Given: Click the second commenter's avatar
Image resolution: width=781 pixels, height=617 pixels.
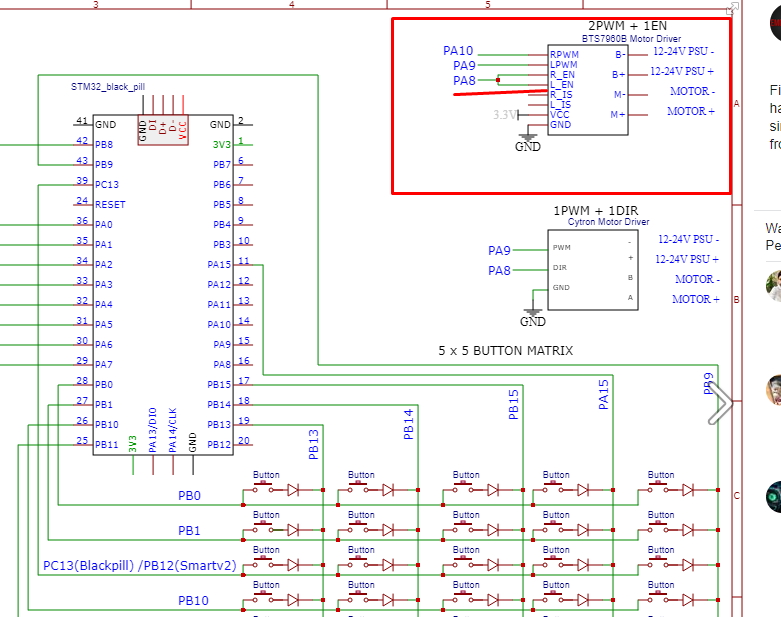Looking at the screenshot, I should point(773,388).
